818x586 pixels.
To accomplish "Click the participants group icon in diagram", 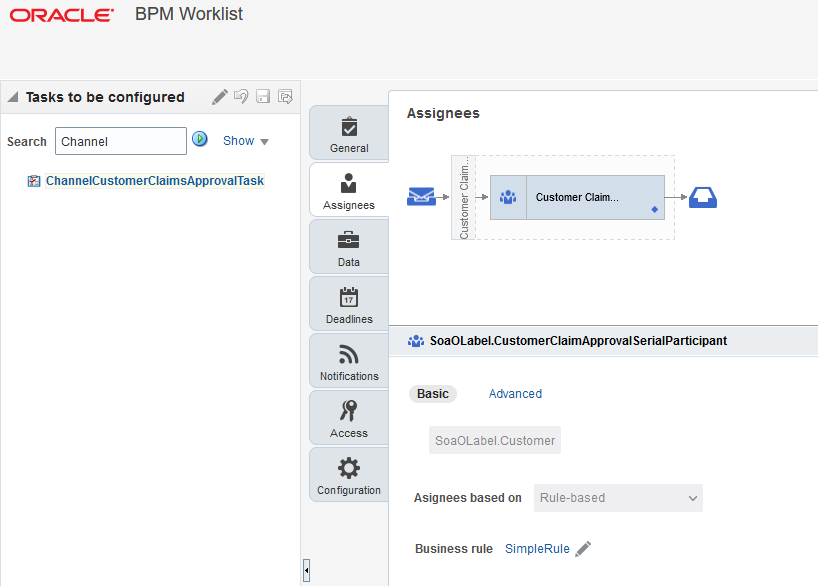I will click(x=508, y=197).
